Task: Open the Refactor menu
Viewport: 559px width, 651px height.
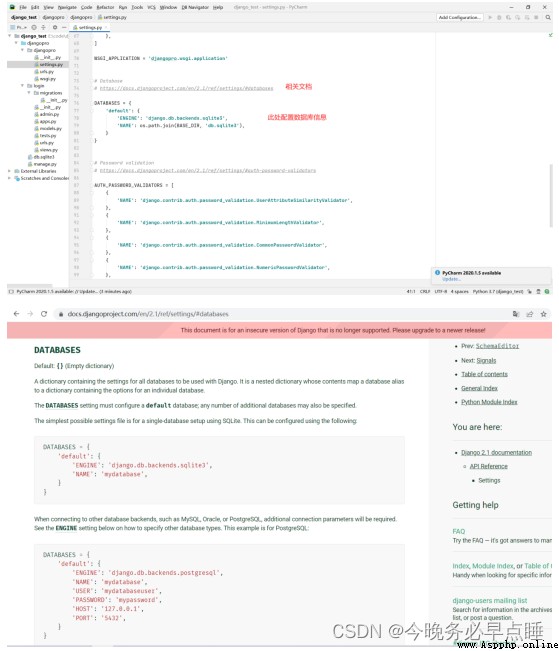Action: pyautogui.click(x=105, y=7)
